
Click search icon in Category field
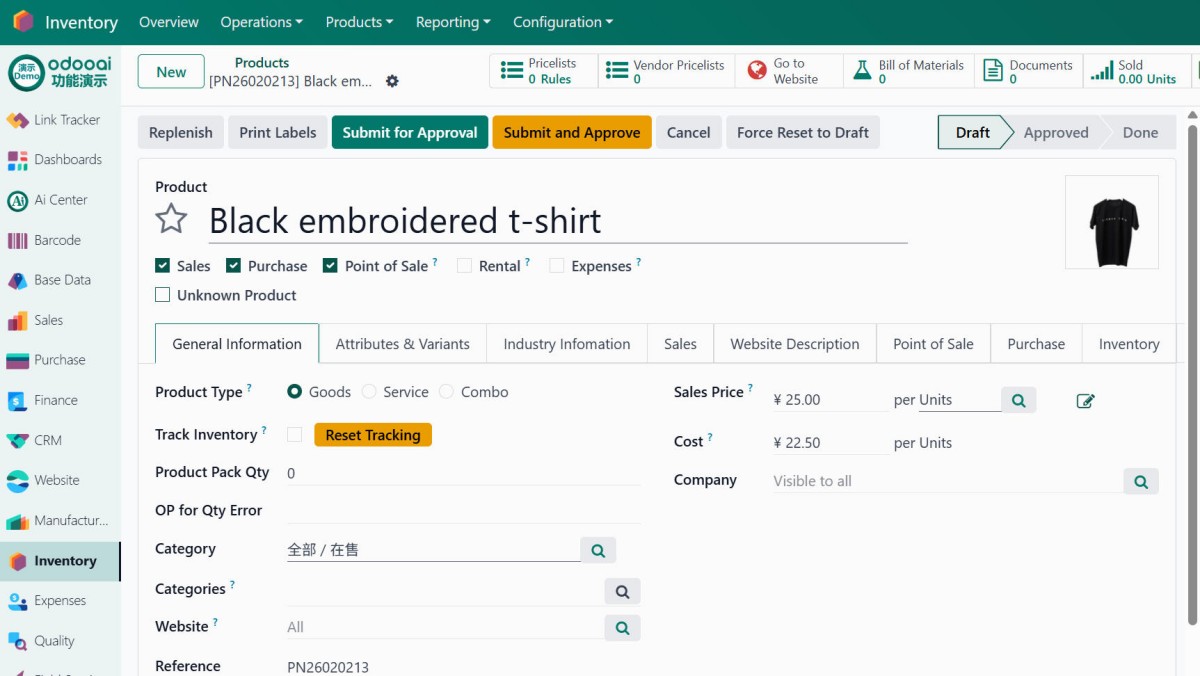(598, 550)
